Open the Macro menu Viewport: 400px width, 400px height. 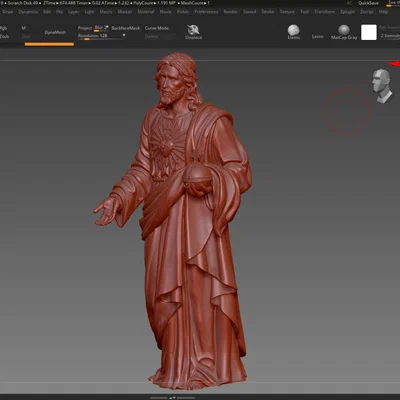coord(106,12)
